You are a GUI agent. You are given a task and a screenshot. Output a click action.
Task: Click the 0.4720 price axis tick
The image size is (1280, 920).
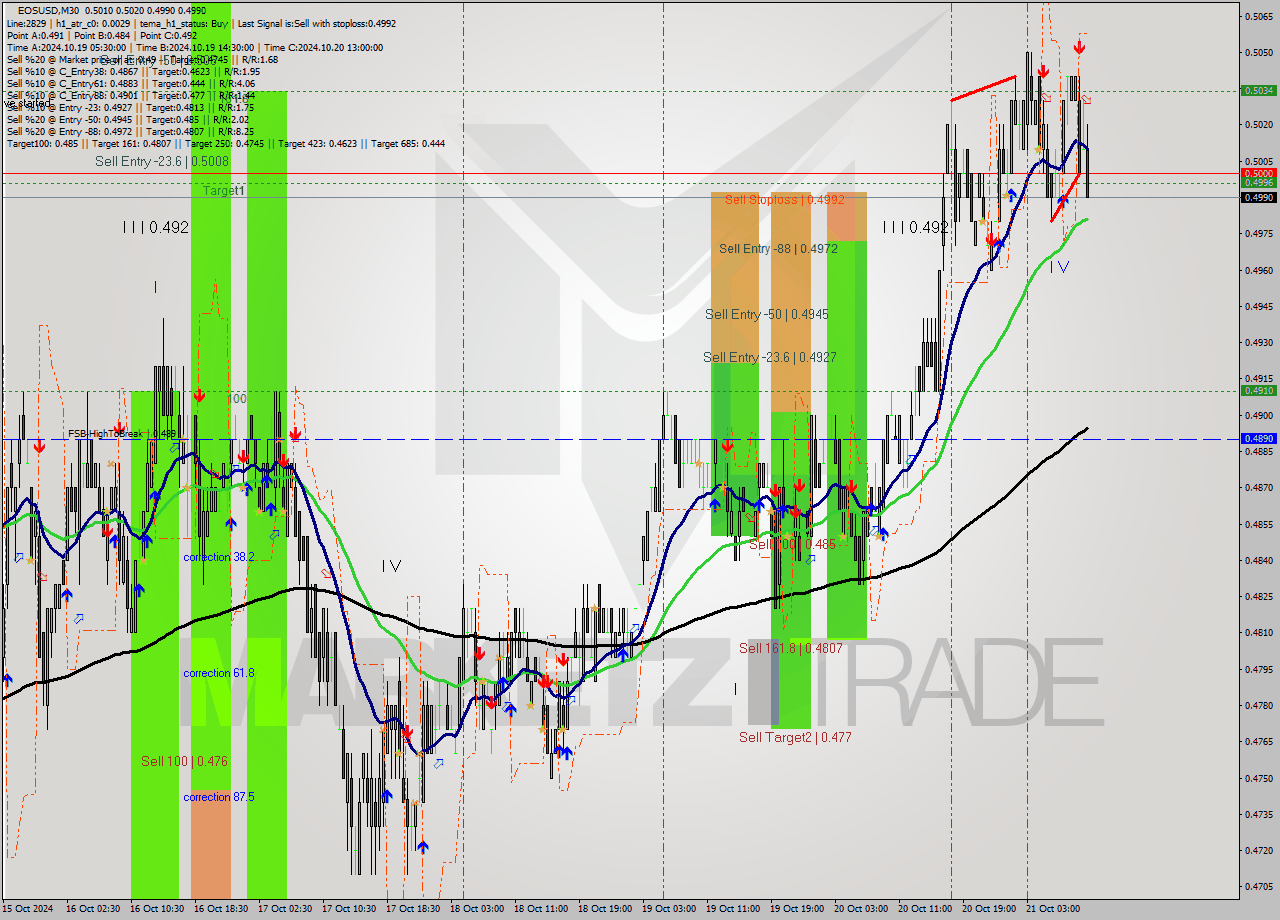click(1258, 850)
